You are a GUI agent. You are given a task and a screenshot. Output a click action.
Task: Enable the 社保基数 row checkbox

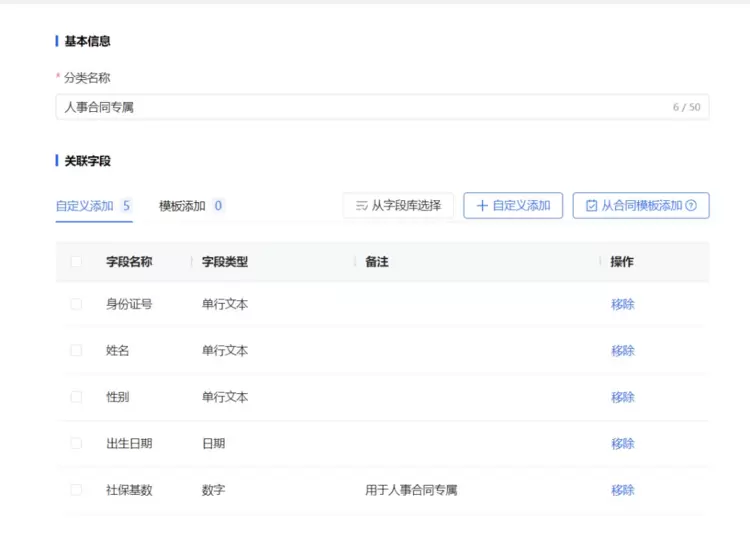pos(77,490)
